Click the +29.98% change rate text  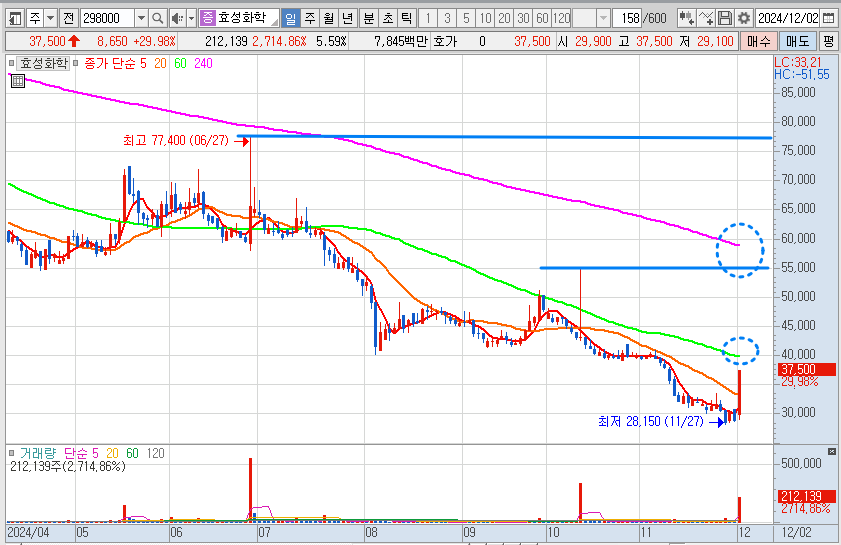pos(154,41)
